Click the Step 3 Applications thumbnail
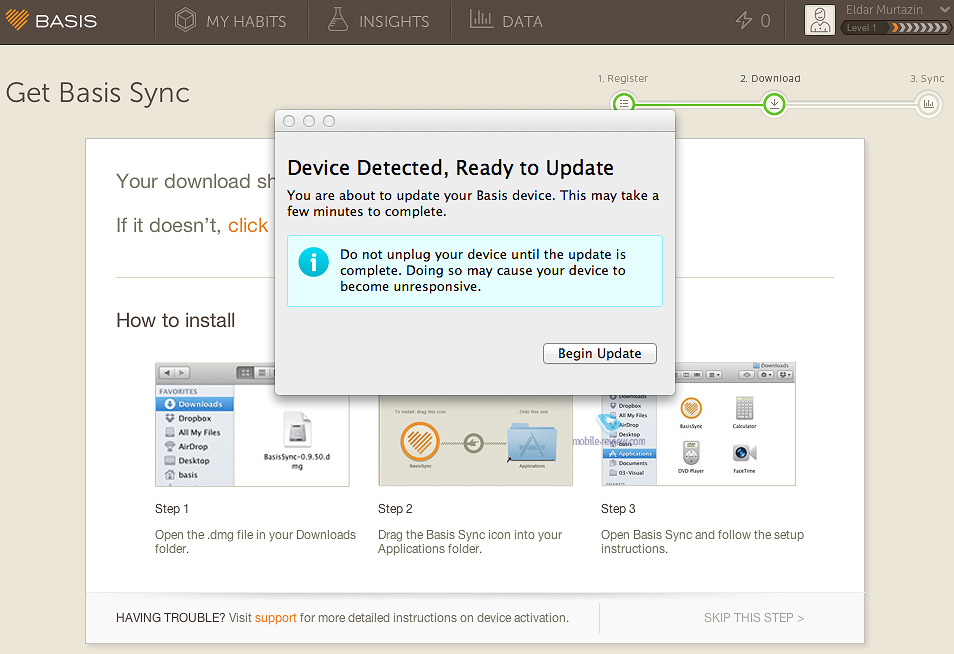 pyautogui.click(x=698, y=425)
